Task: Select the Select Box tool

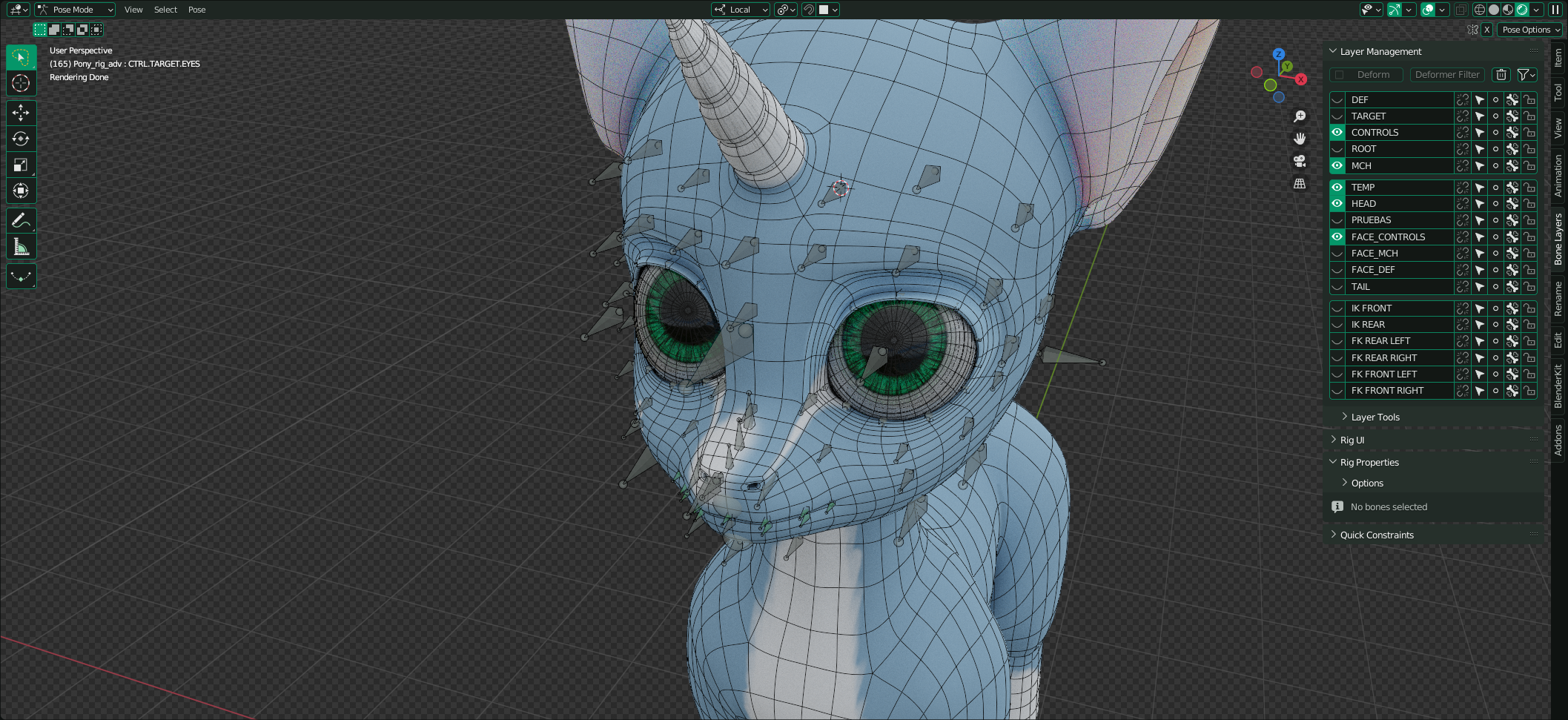Action: tap(21, 57)
